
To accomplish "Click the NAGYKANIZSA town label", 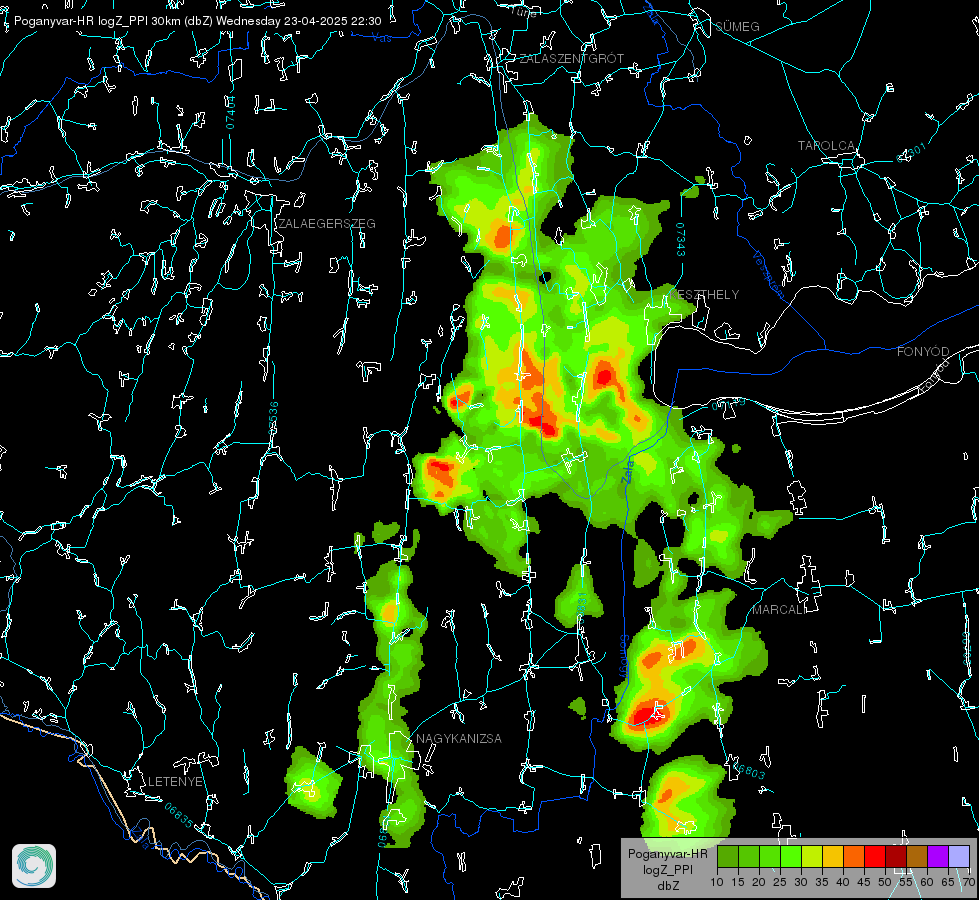I will (459, 738).
